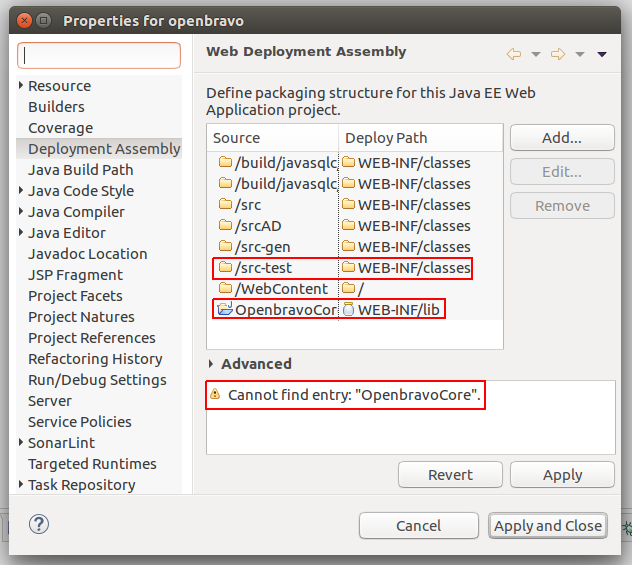The width and height of the screenshot is (632, 565).
Task: Expand the Advanced section
Action: [212, 364]
